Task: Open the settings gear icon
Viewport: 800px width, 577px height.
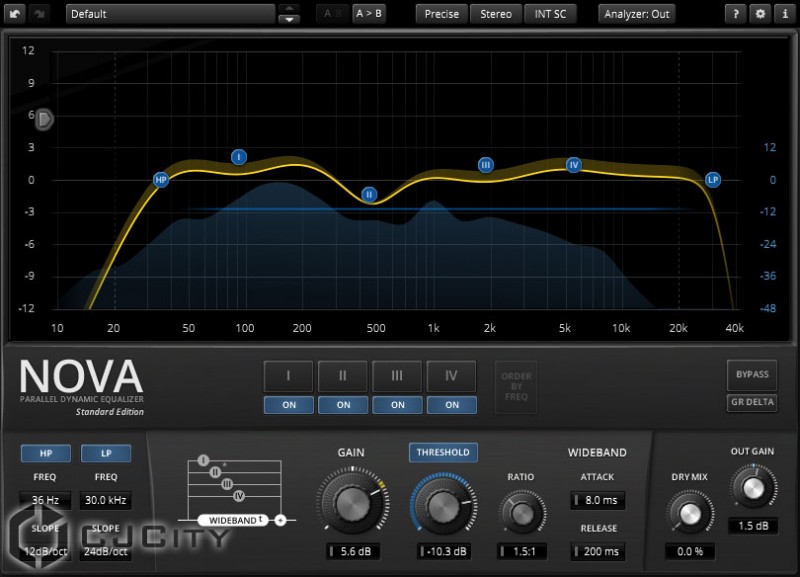Action: (x=760, y=14)
